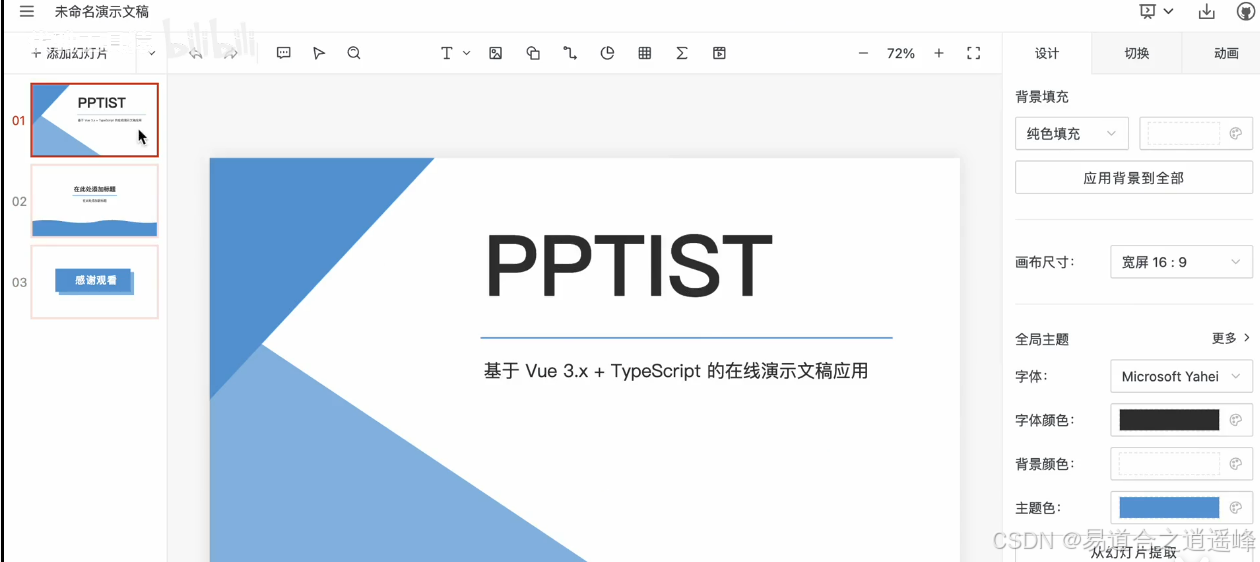The image size is (1260, 562).
Task: Click the PPTIST title text on canvas
Action: [x=629, y=265]
